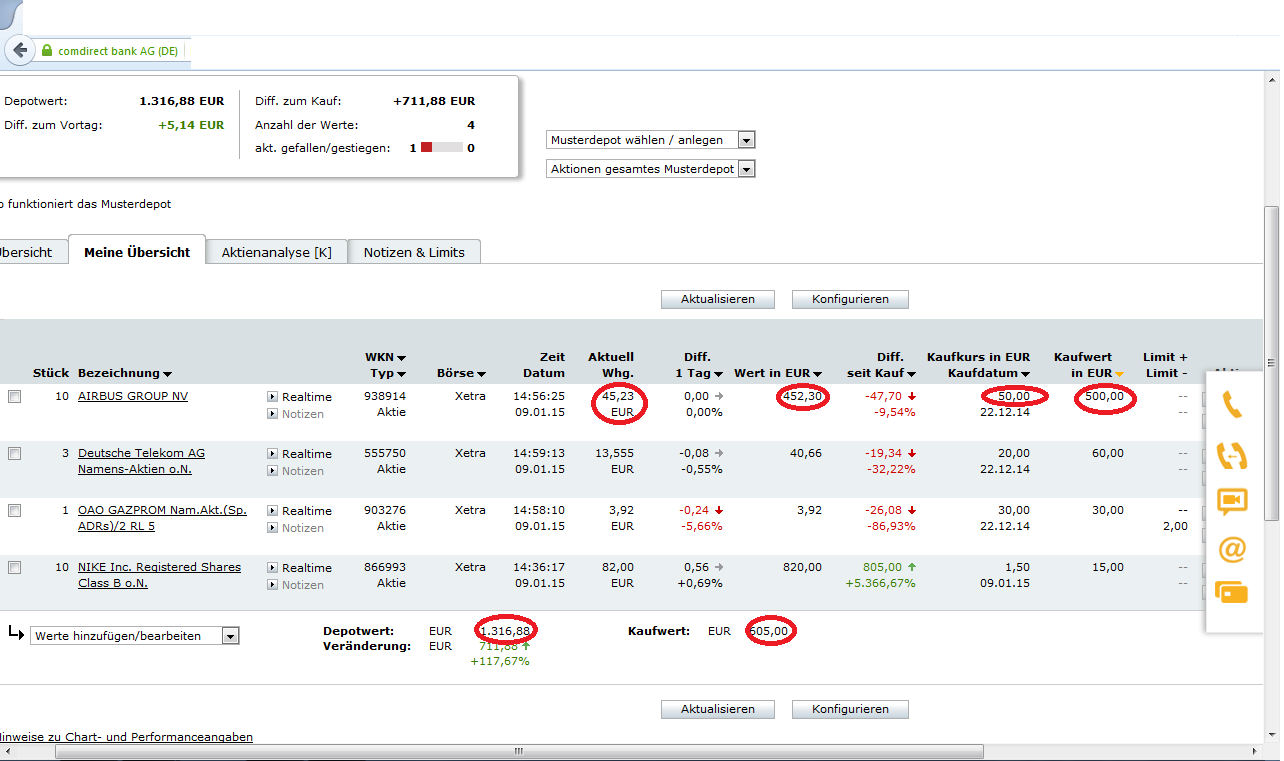
Task: Click the orange card icon in sidebar
Action: (1232, 592)
